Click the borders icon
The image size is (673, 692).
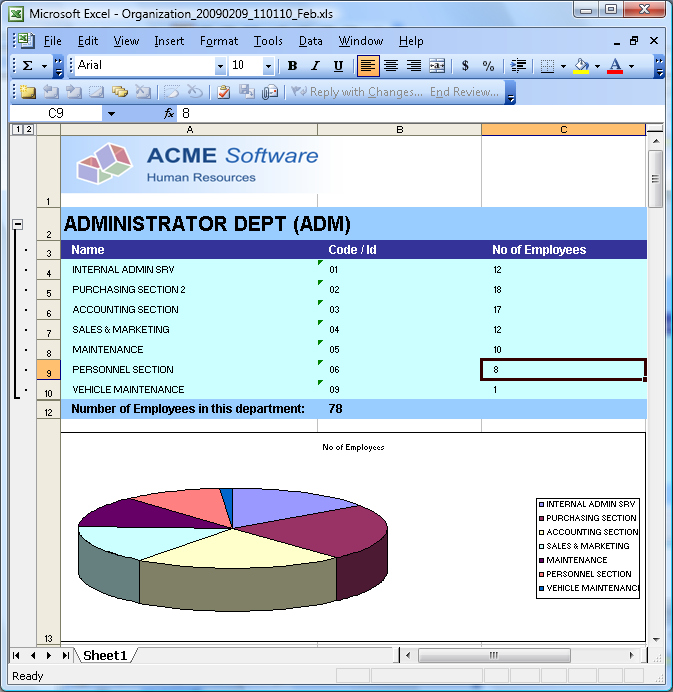point(547,67)
